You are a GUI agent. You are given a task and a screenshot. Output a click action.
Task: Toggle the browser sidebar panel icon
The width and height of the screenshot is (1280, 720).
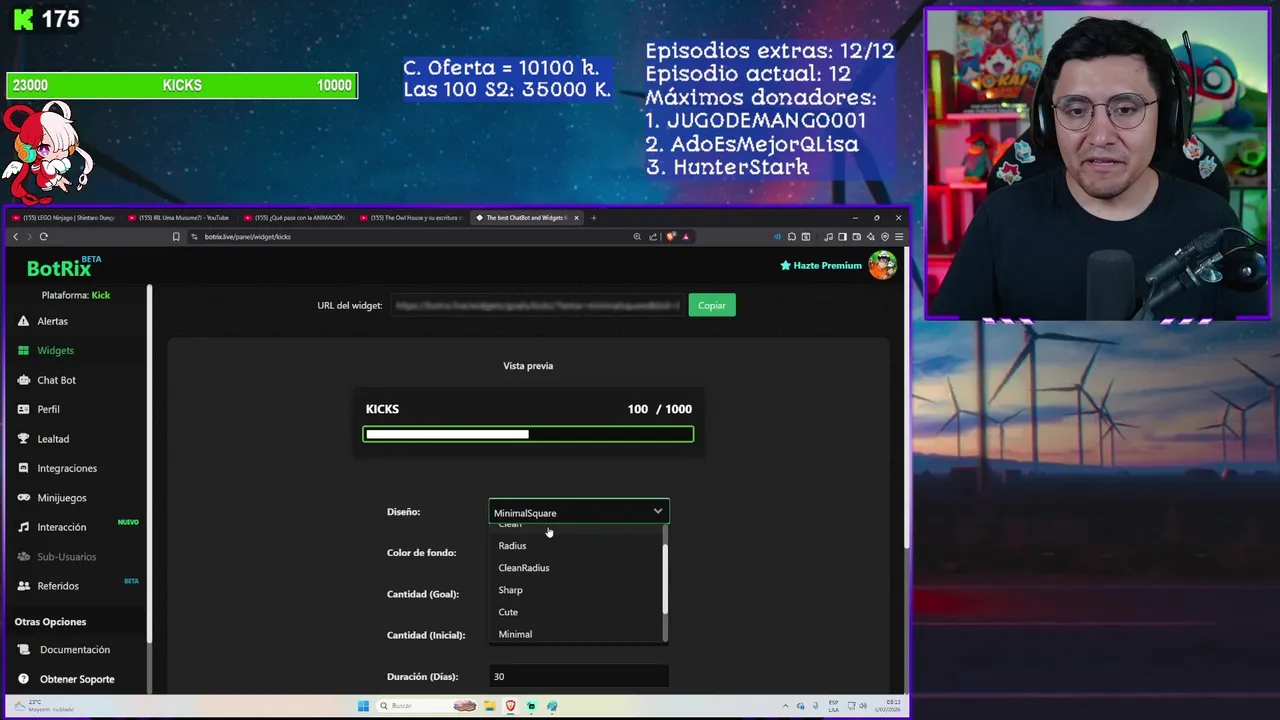click(842, 237)
